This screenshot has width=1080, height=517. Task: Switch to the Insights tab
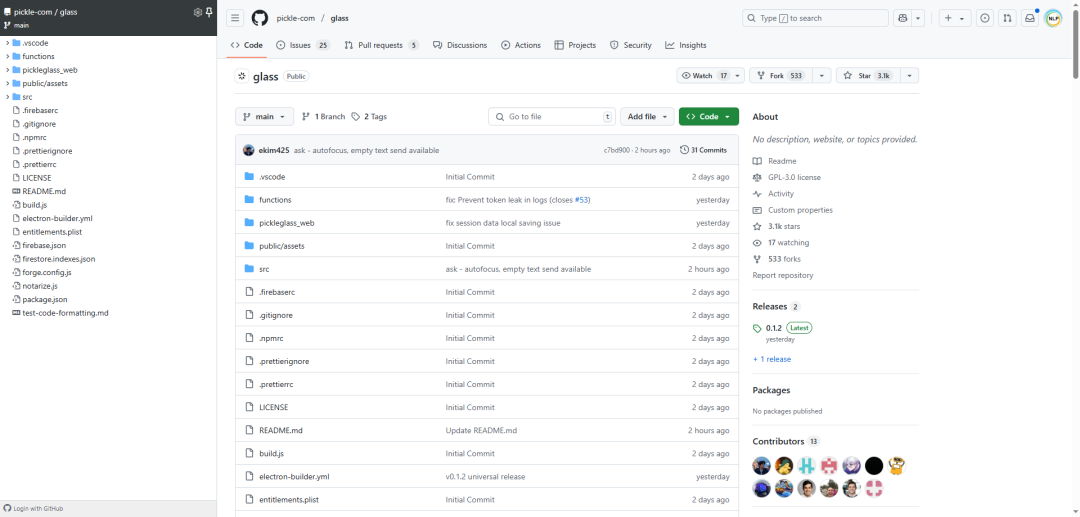(685, 45)
